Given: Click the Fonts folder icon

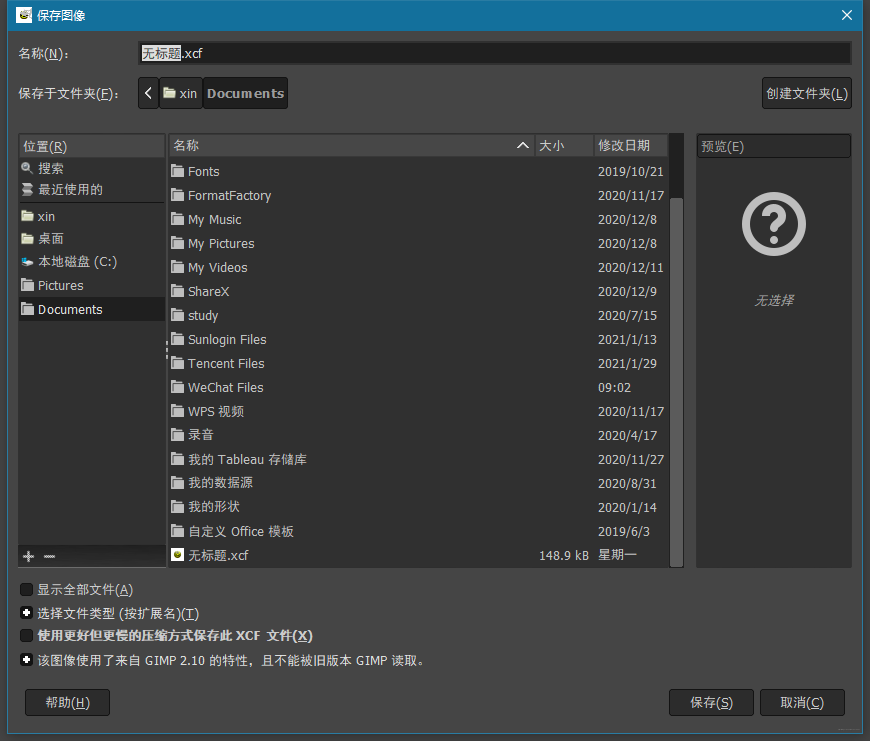Looking at the screenshot, I should 178,171.
